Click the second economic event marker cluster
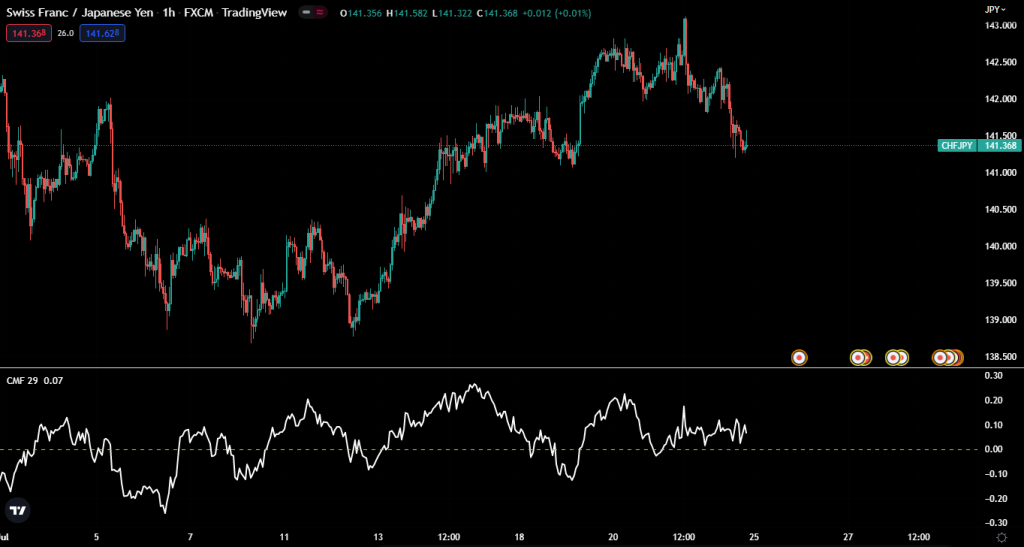The image size is (1024, 547). [860, 357]
